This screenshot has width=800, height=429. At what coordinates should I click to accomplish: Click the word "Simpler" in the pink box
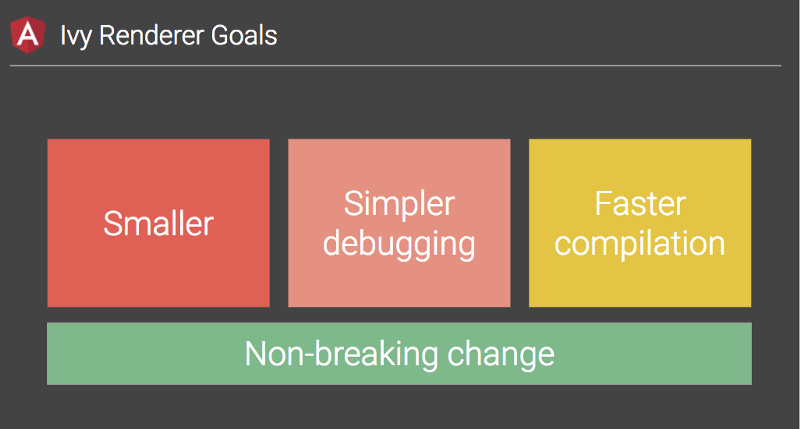coord(399,204)
